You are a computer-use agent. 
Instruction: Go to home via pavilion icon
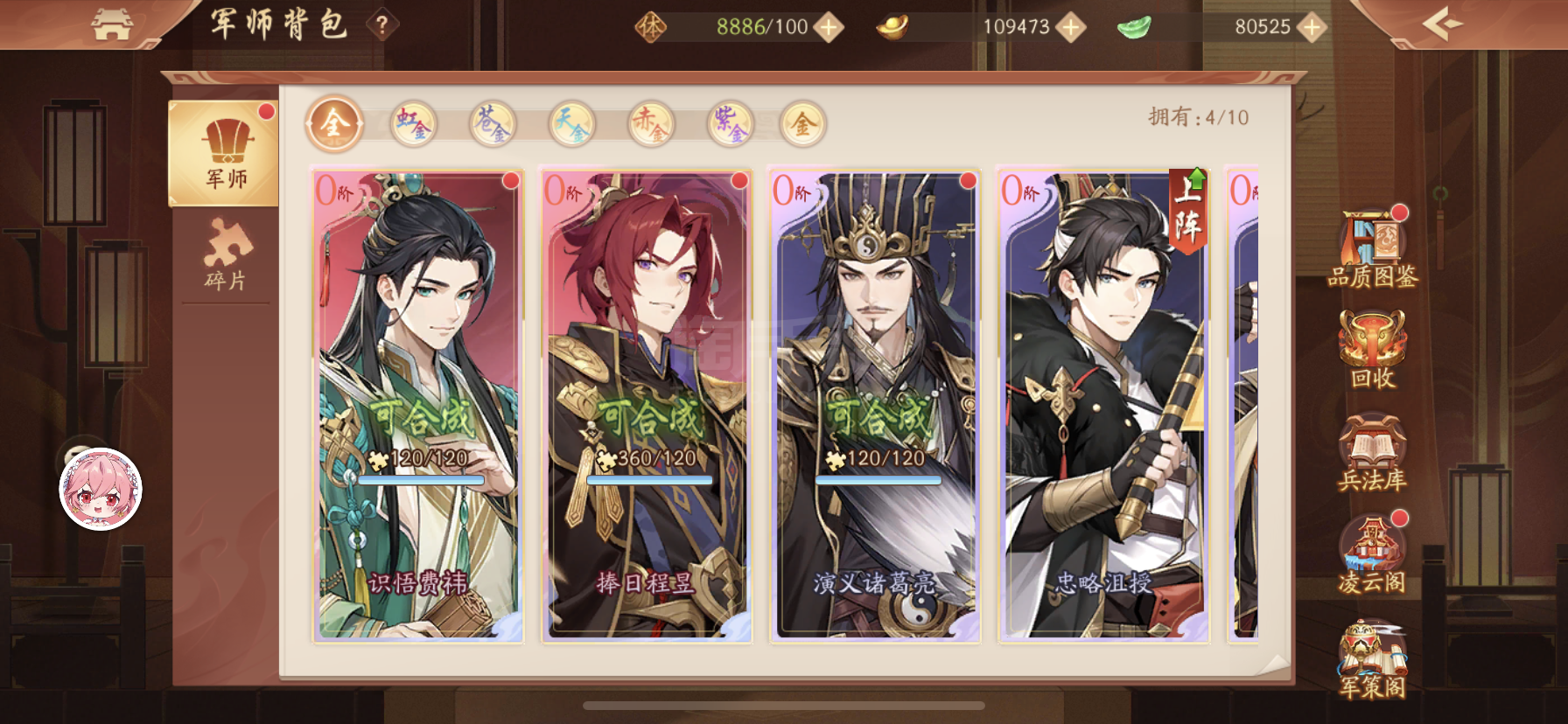(x=112, y=24)
